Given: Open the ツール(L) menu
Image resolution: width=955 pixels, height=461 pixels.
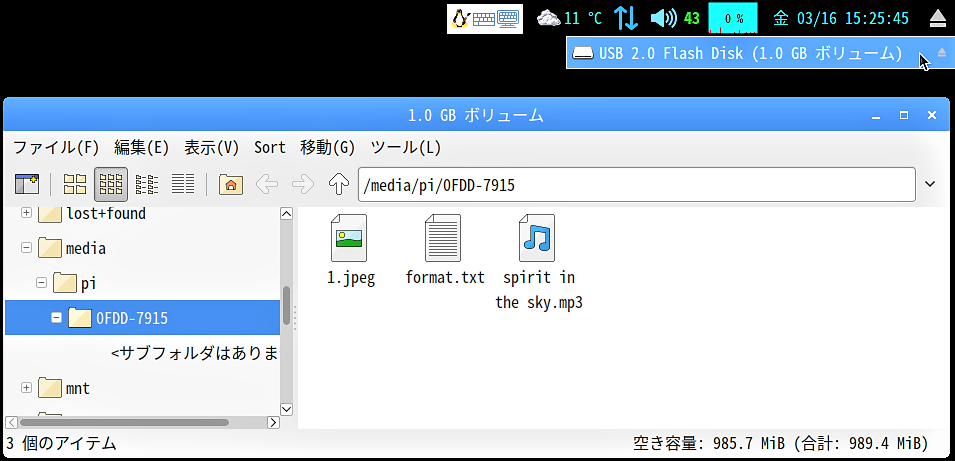Looking at the screenshot, I should tap(406, 147).
